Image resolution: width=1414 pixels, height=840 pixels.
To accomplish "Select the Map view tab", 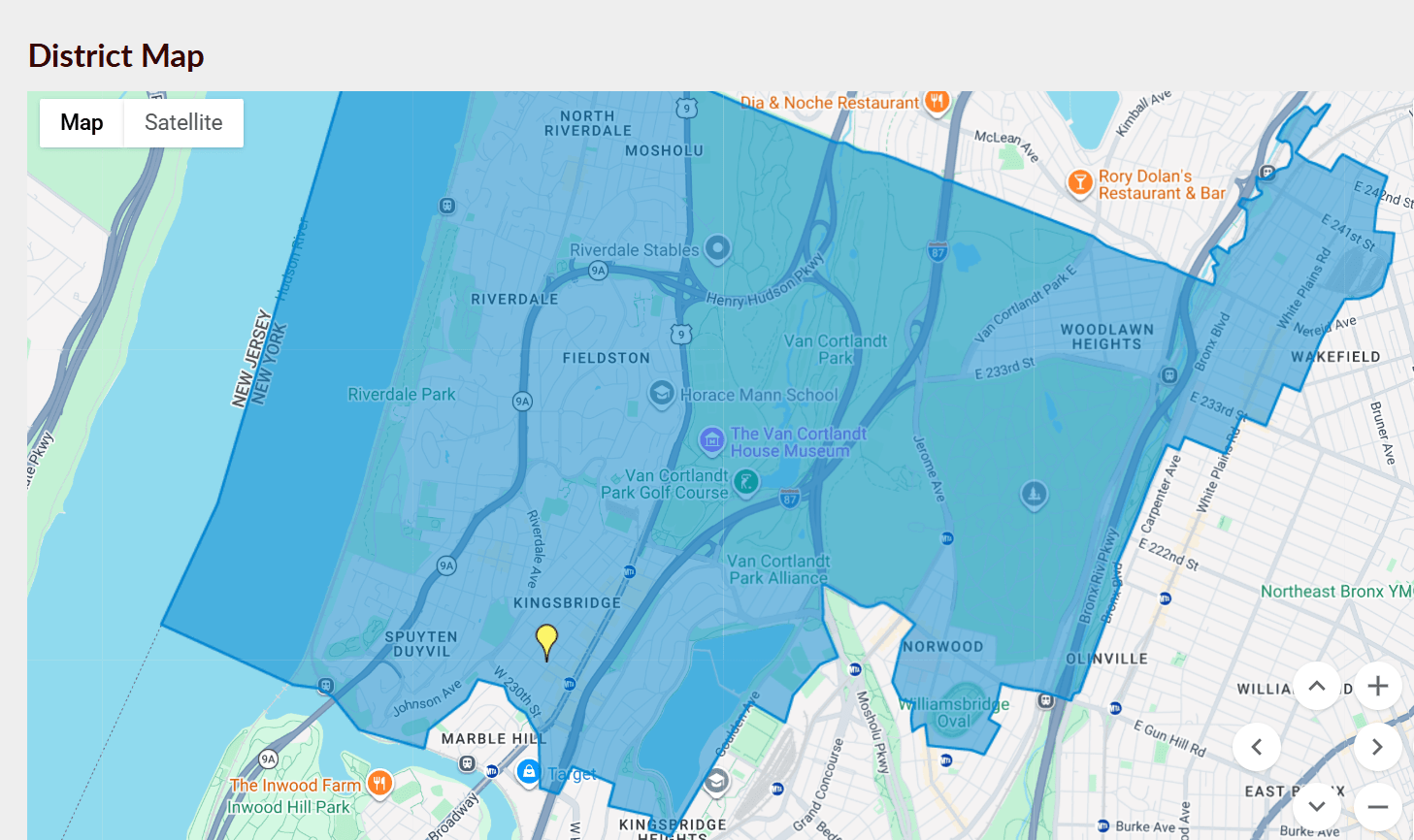I will pyautogui.click(x=82, y=123).
